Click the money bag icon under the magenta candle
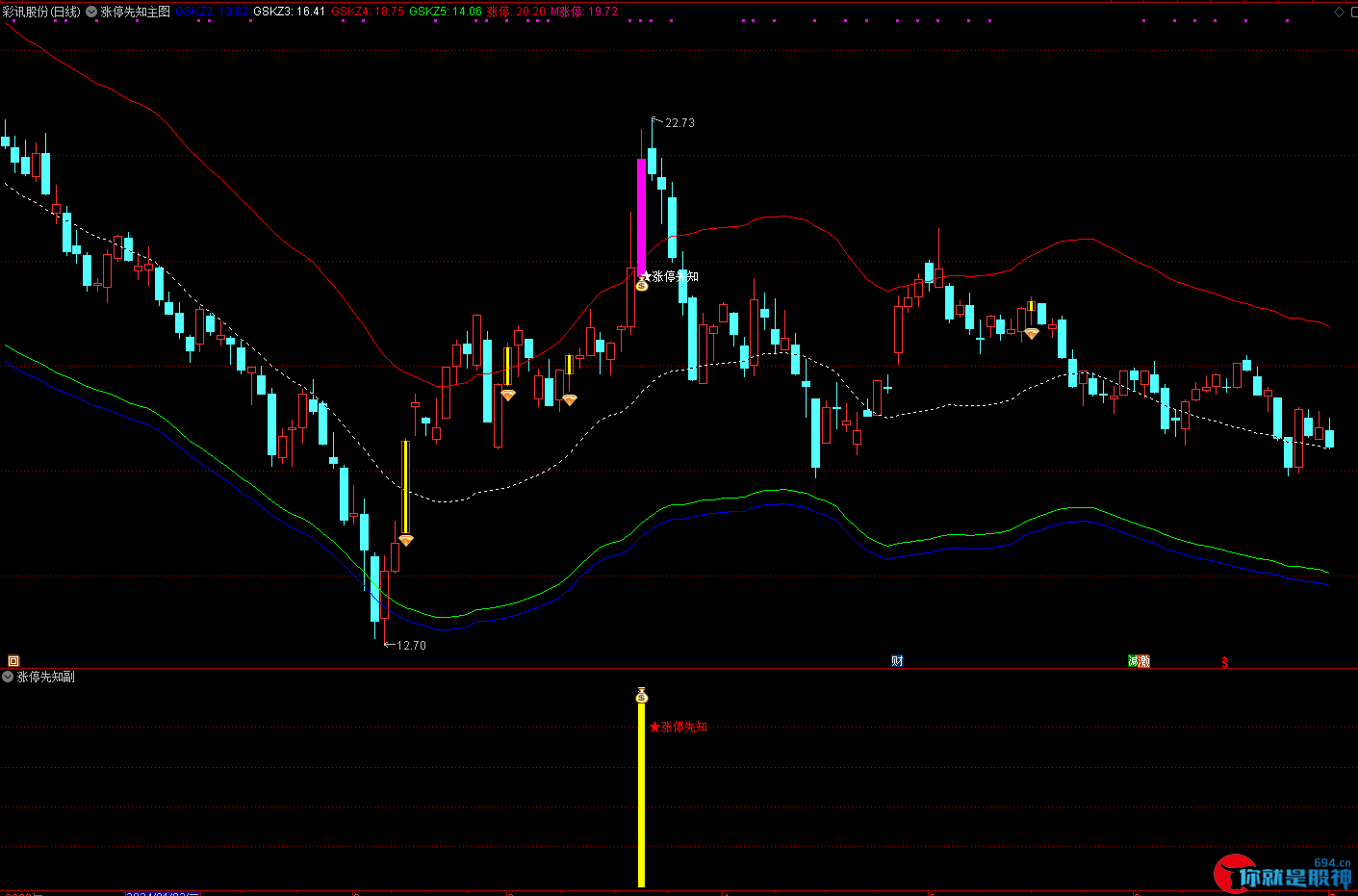This screenshot has width=1358, height=896. click(642, 285)
